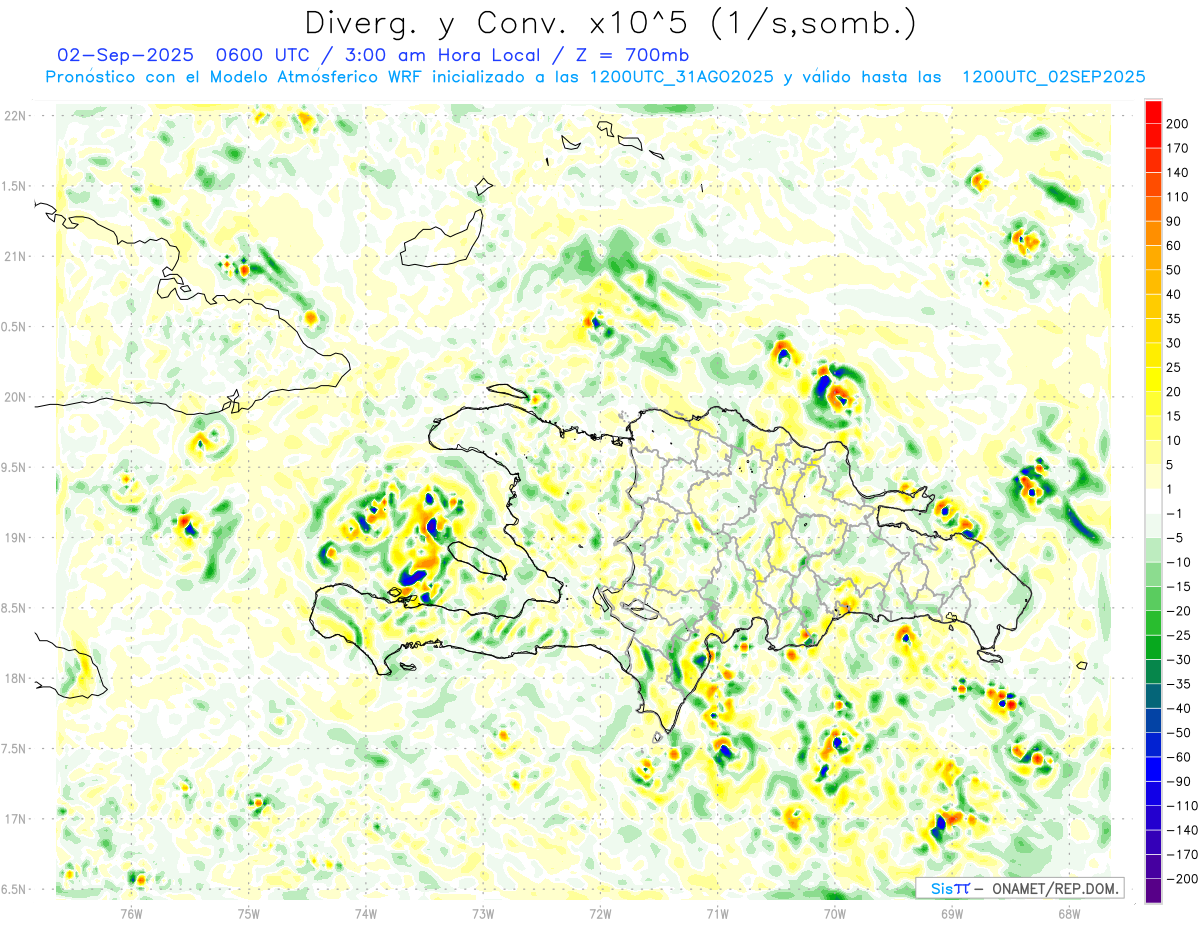This screenshot has height=927, width=1200.
Task: Click the '73W' longitude label
Action: point(483,913)
